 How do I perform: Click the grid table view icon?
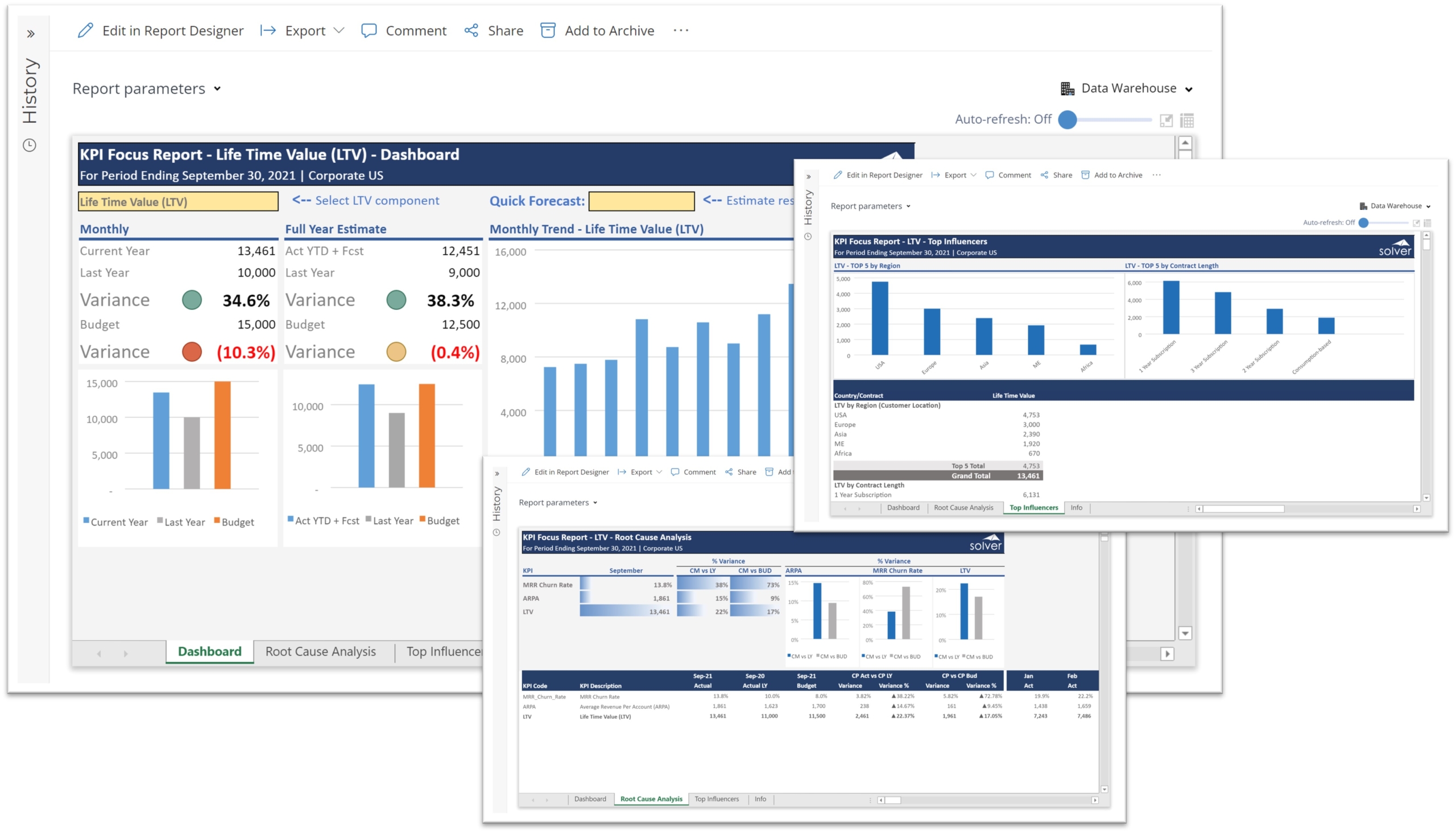tap(1187, 120)
